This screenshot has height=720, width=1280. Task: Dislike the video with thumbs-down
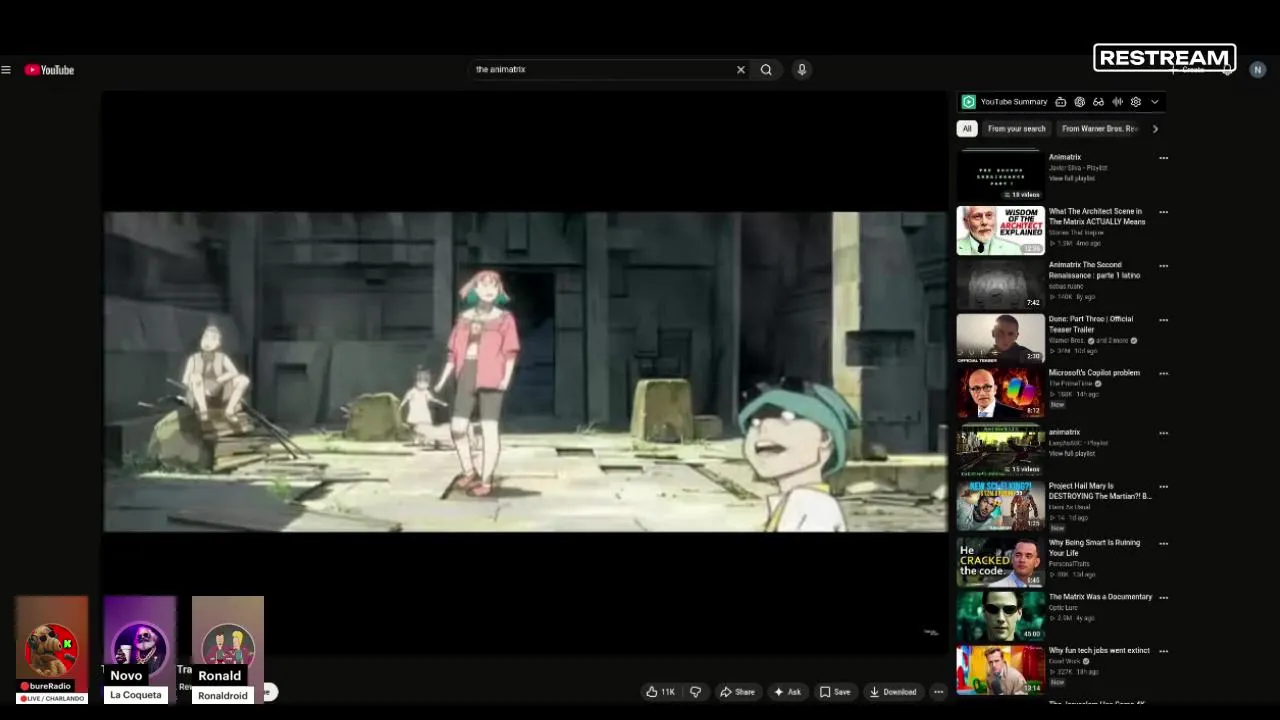696,692
